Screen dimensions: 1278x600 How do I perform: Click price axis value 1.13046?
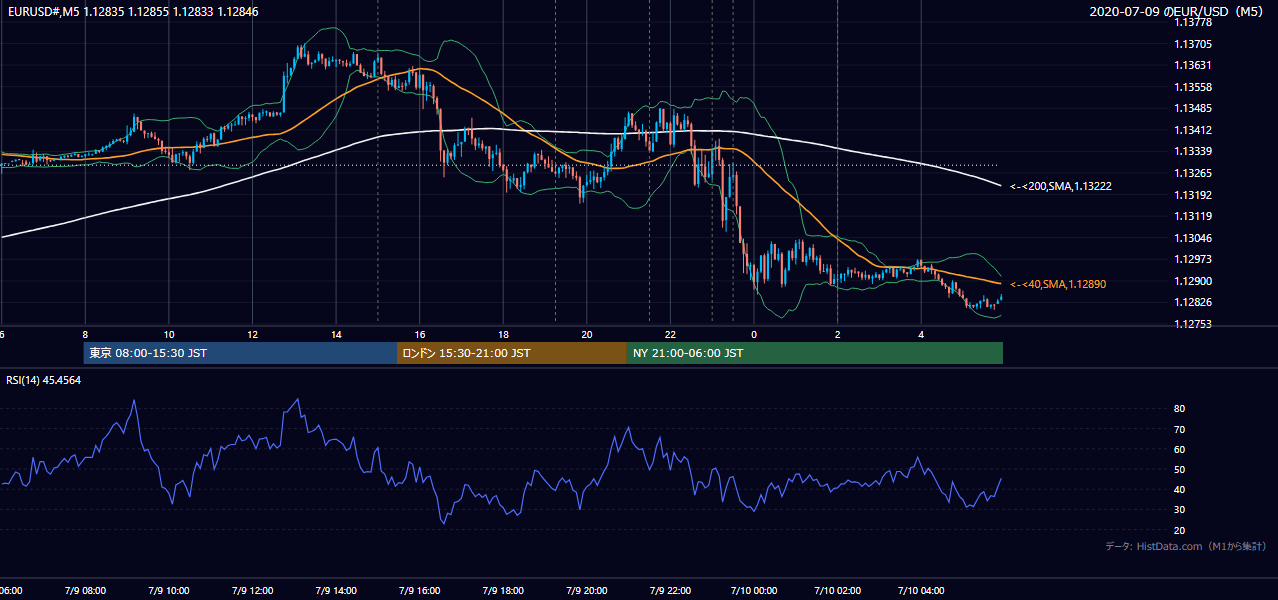tap(1193, 238)
